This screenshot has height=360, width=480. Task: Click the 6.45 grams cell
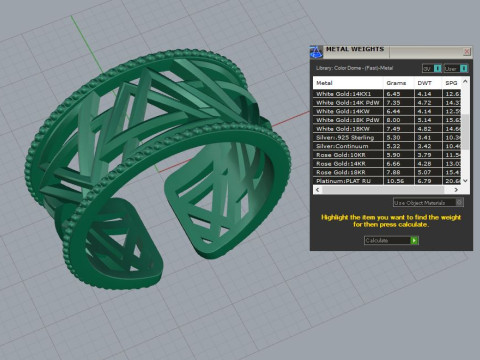(x=399, y=94)
